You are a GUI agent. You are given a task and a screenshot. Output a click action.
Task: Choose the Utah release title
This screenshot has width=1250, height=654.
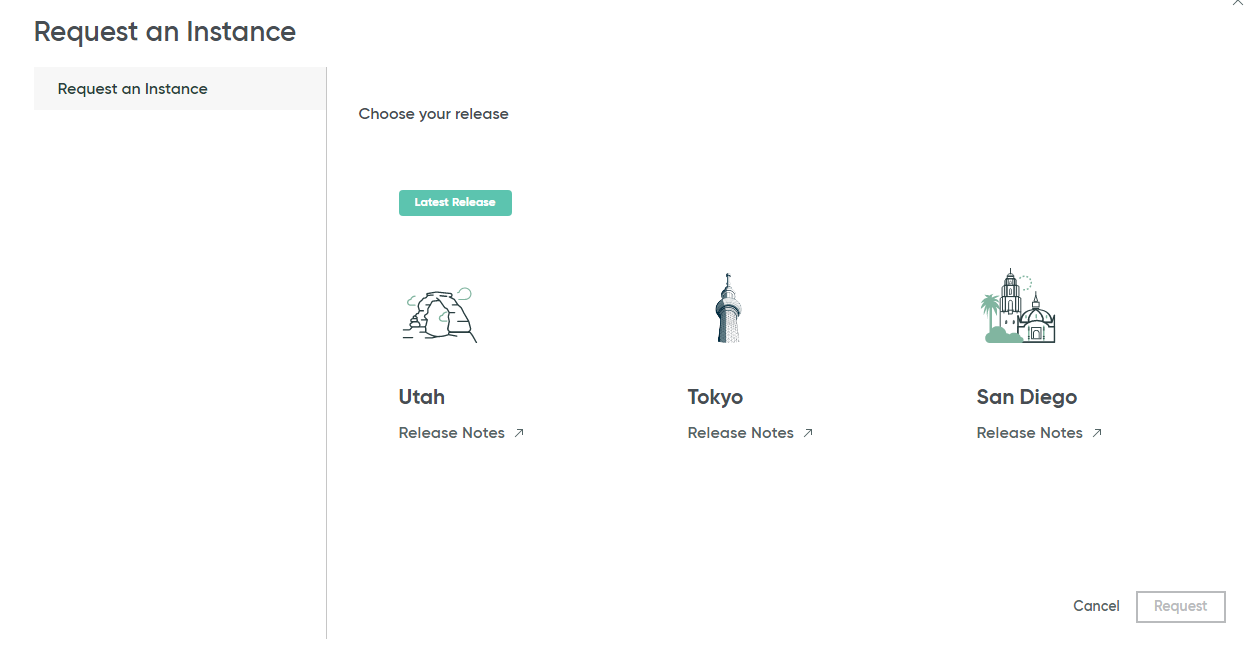422,397
